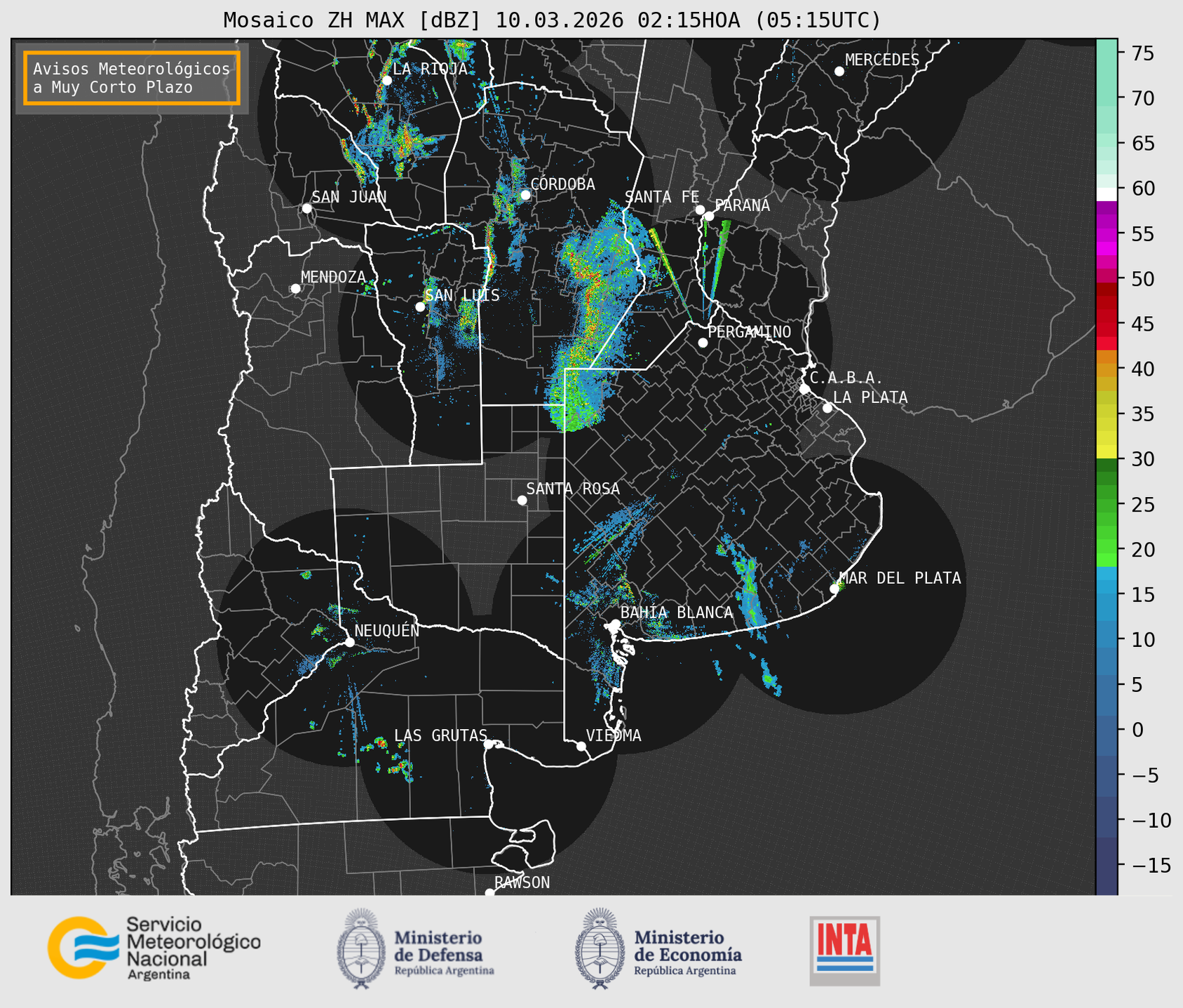
Task: Click the BAHÍA BLANCA map label
Action: (677, 613)
